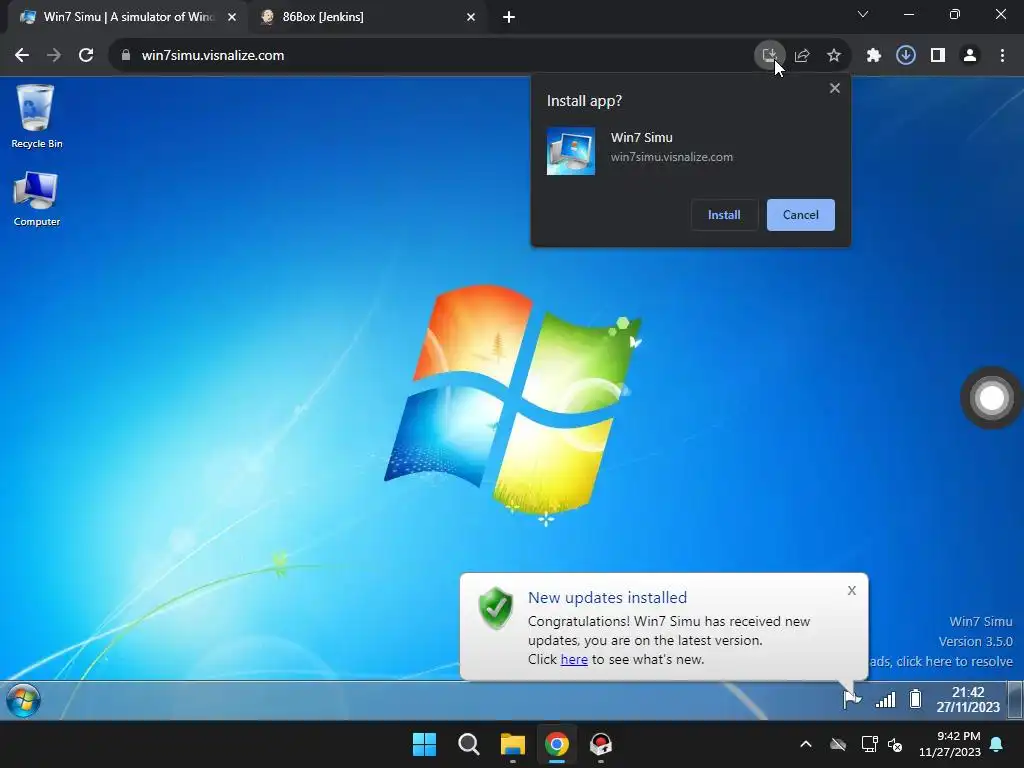
Task: Click the Action Center flag icon
Action: click(852, 699)
